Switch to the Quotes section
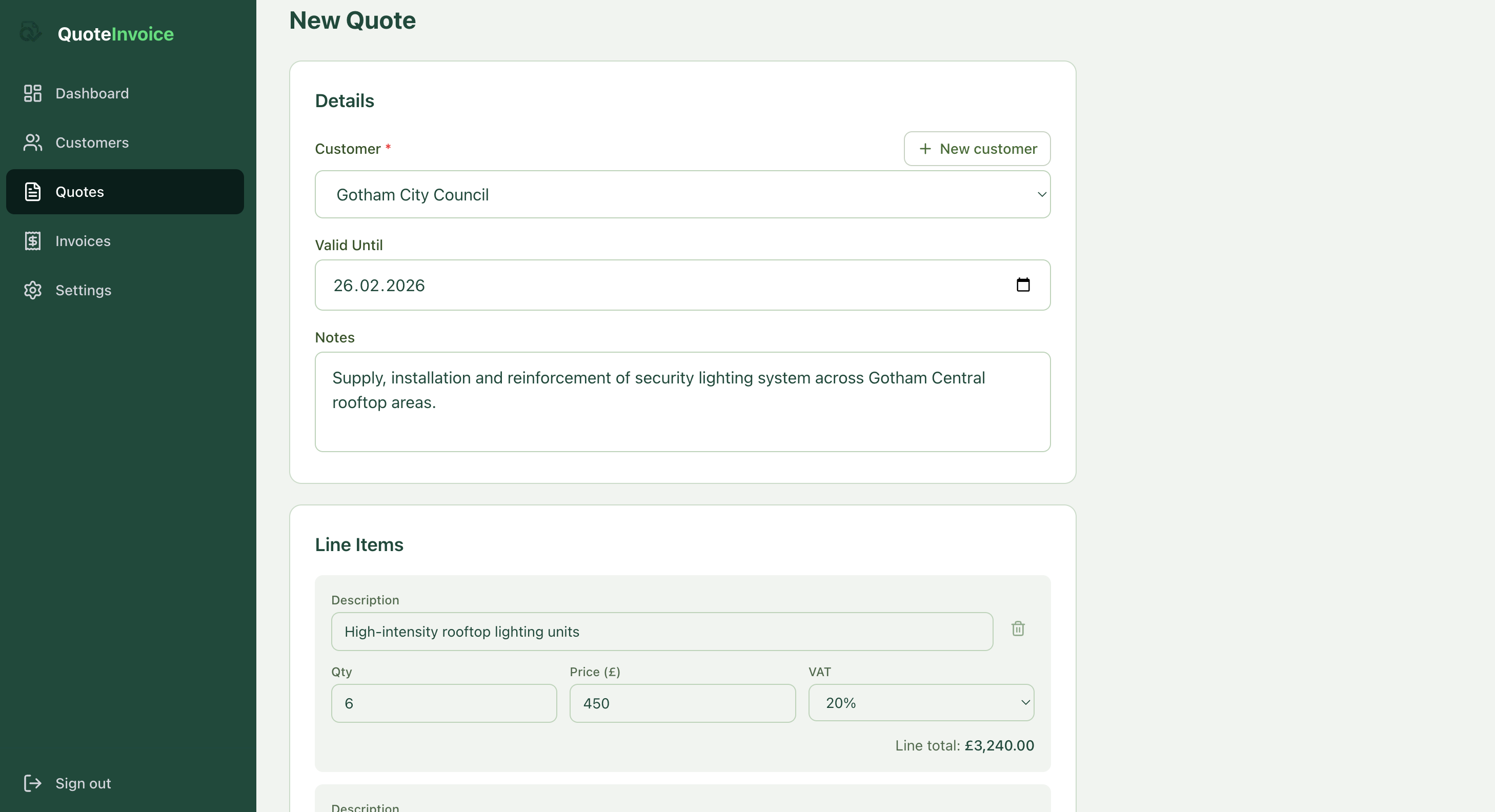The height and width of the screenshot is (812, 1495). click(80, 192)
